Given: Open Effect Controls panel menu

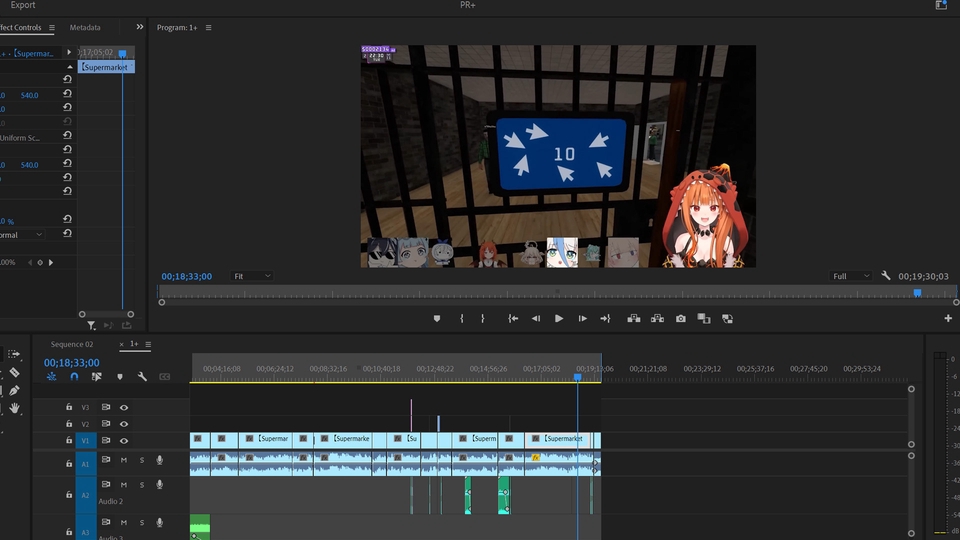Looking at the screenshot, I should pyautogui.click(x=52, y=28).
